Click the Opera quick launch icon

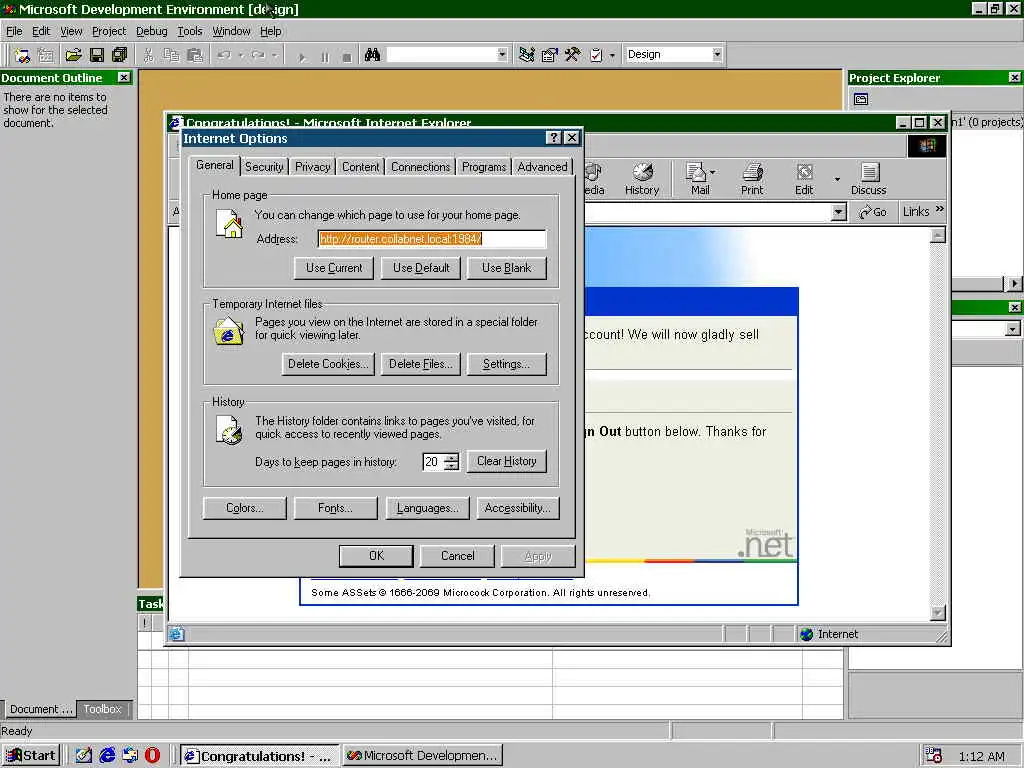coord(152,755)
